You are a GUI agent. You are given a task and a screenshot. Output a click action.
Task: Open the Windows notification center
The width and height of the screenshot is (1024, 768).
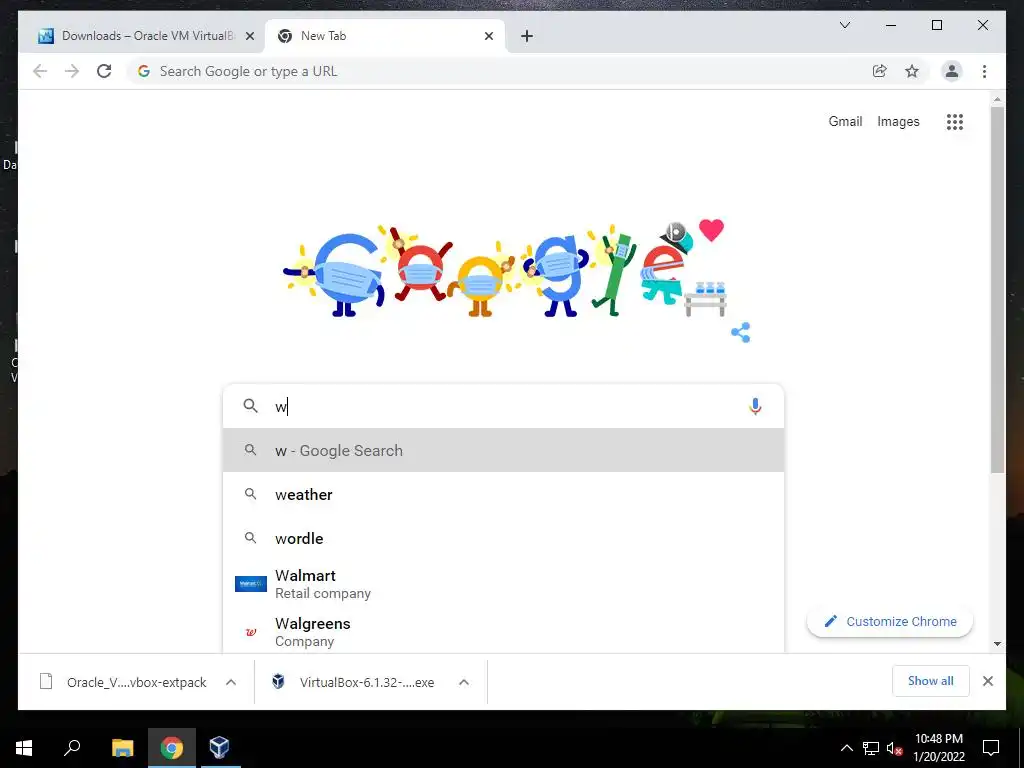tap(991, 748)
